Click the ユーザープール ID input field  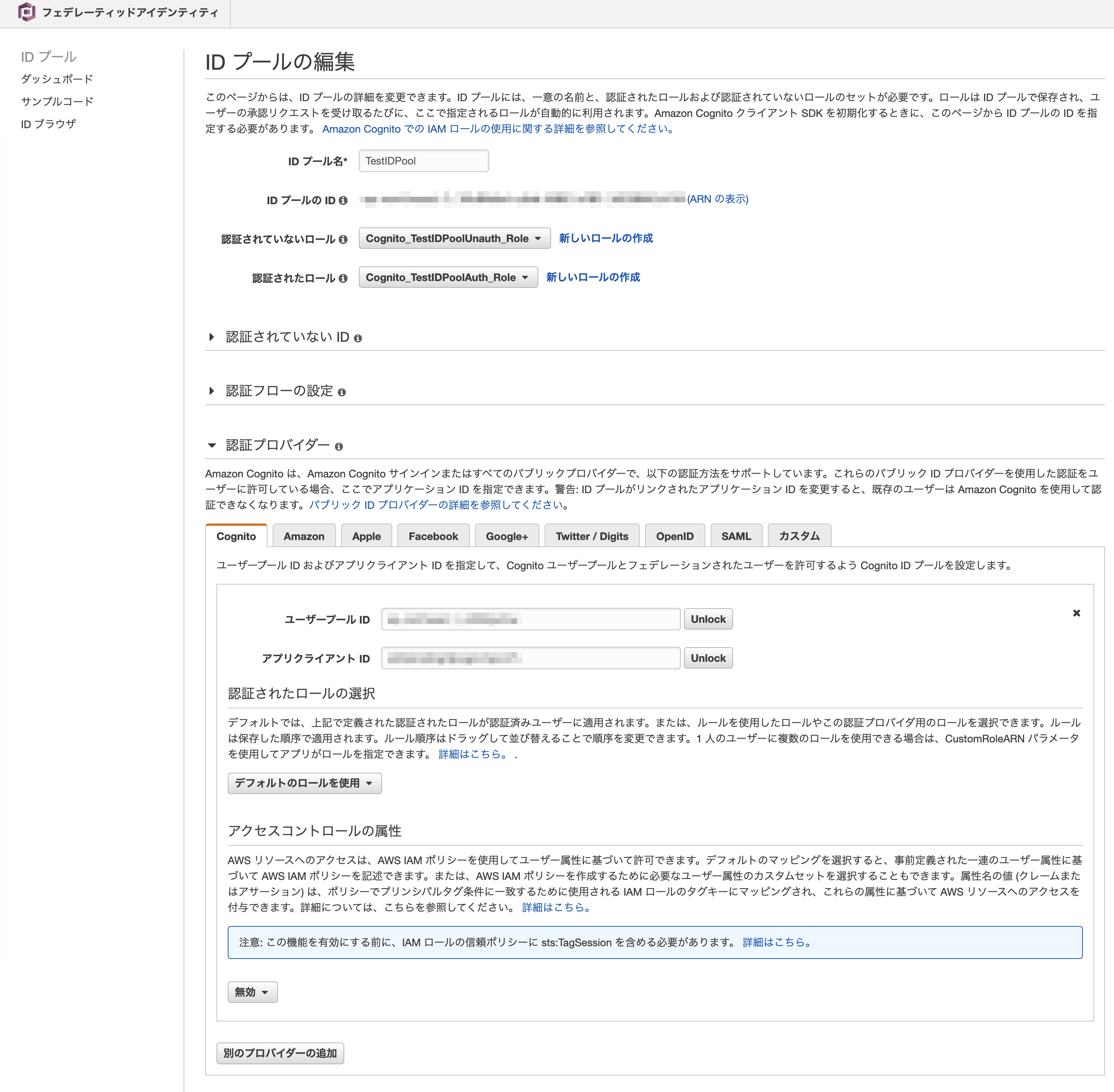point(531,619)
